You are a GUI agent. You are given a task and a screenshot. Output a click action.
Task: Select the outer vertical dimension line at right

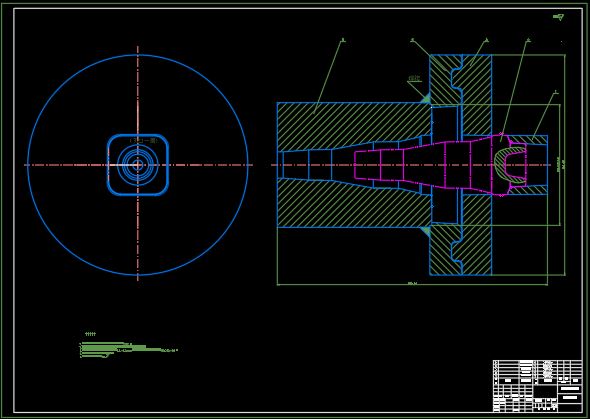pyautogui.click(x=564, y=165)
